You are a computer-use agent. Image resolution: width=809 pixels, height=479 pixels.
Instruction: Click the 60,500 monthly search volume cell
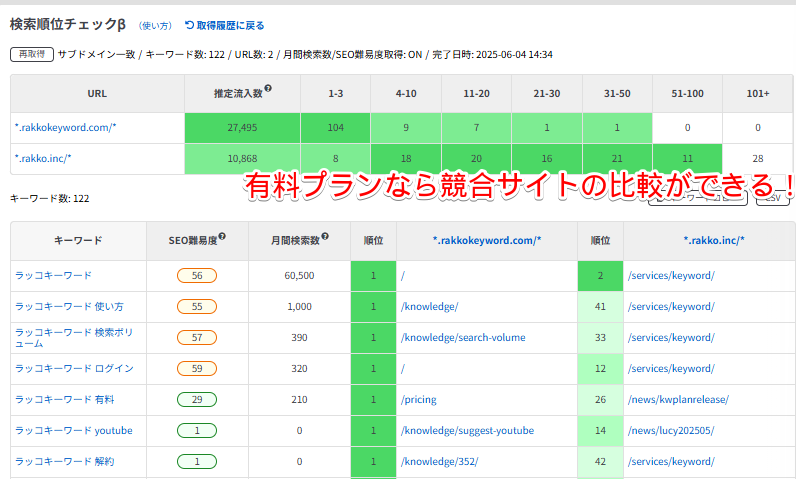click(299, 276)
